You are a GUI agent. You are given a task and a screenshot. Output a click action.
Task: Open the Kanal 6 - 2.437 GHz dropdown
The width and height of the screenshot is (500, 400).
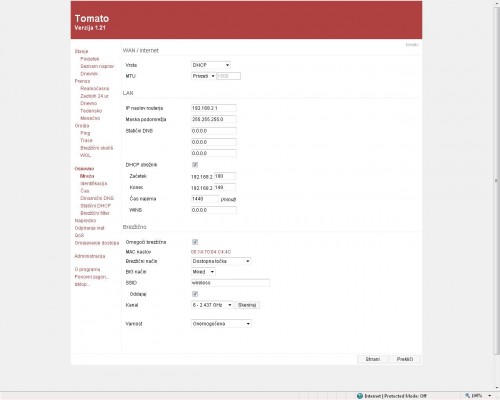click(x=212, y=305)
